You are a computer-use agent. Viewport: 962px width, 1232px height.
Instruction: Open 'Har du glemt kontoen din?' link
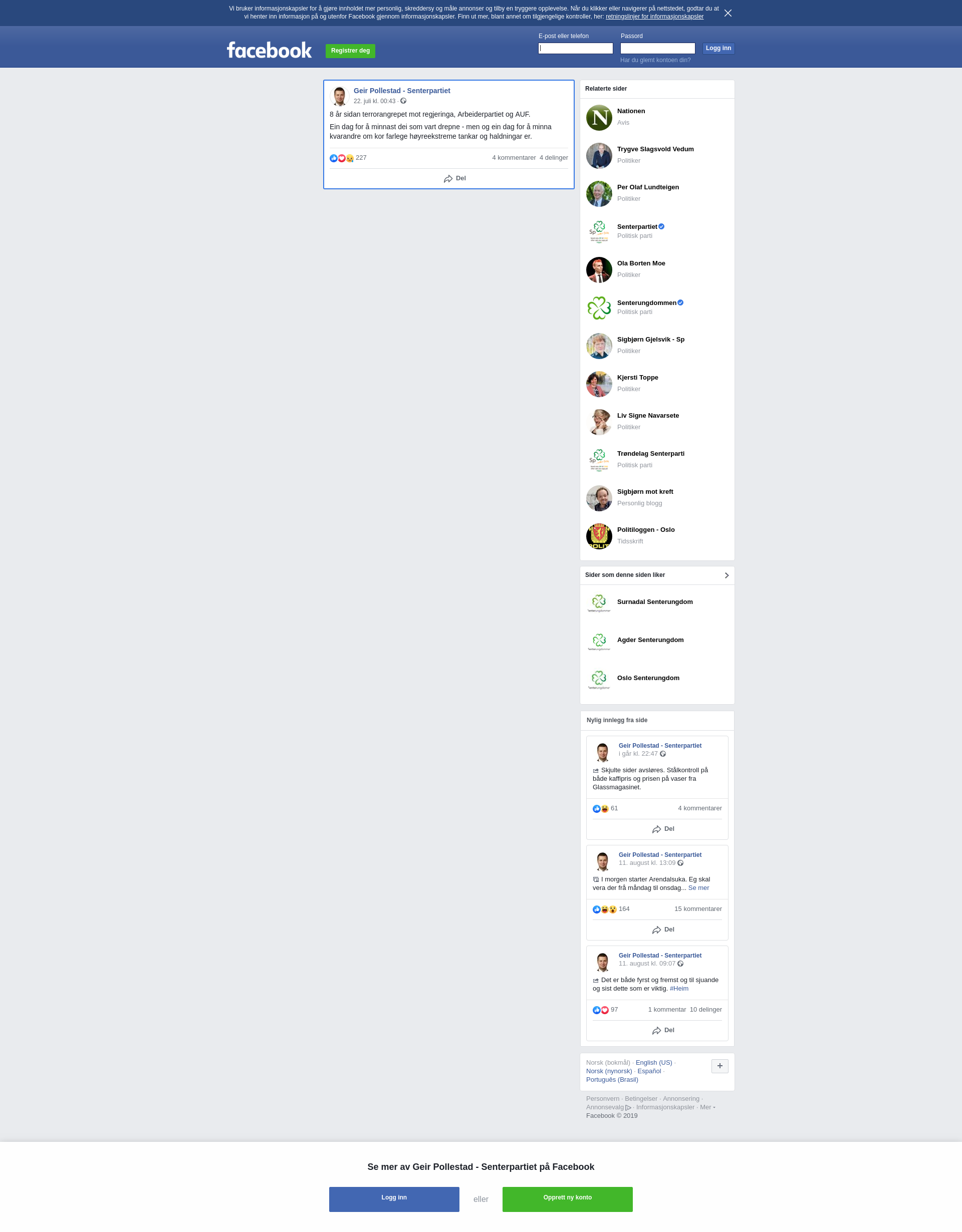[x=655, y=61]
